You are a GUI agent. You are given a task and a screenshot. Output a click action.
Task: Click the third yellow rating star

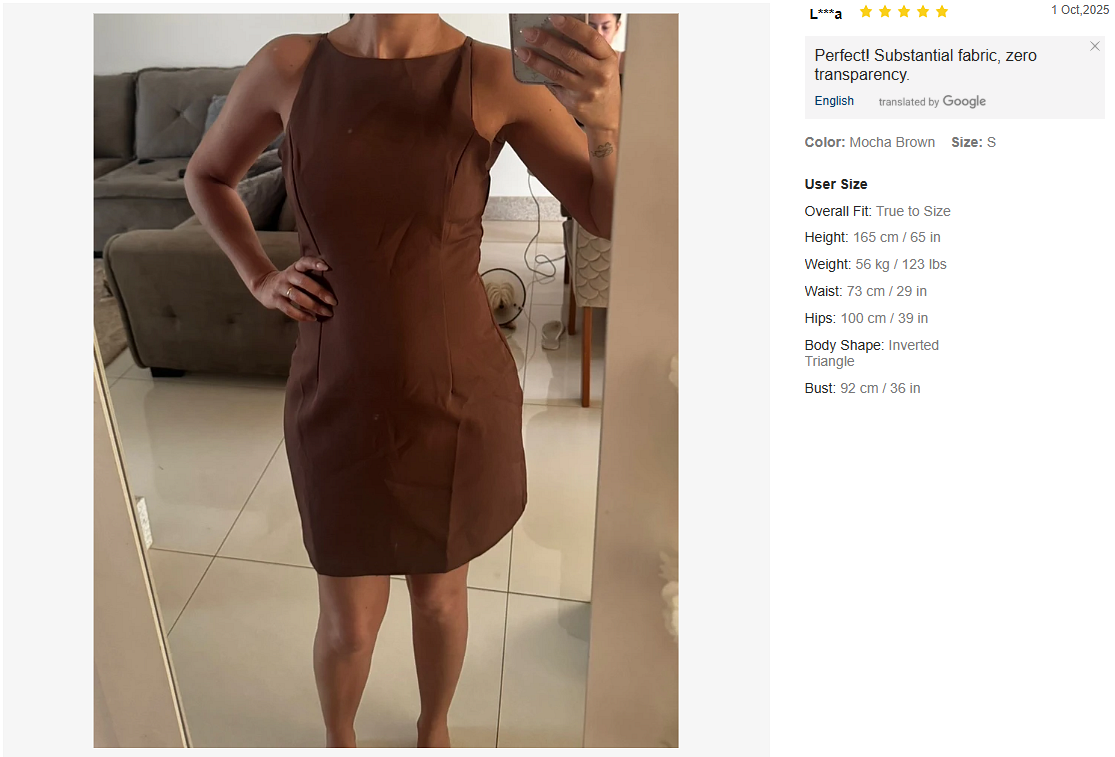click(904, 11)
